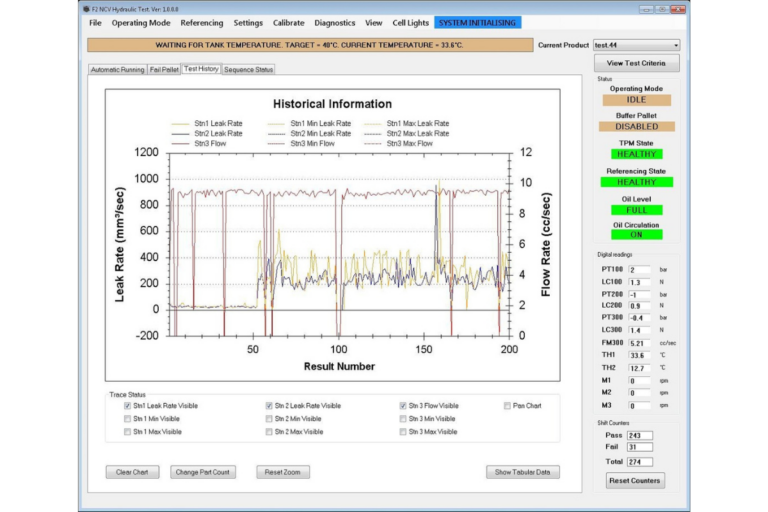Click the Clear Chart button
The height and width of the screenshot is (512, 768).
click(x=132, y=472)
